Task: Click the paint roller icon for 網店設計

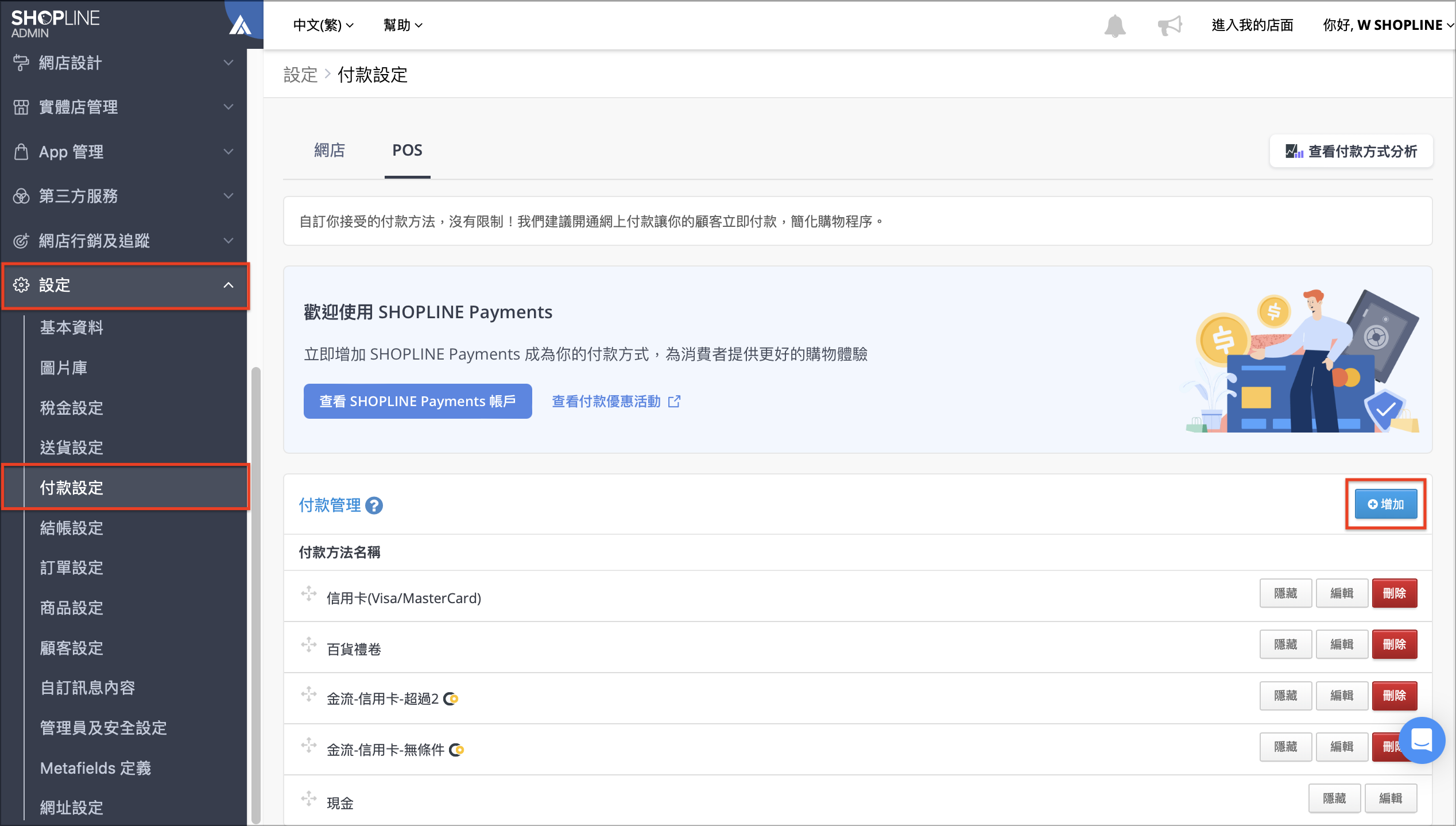Action: point(21,63)
